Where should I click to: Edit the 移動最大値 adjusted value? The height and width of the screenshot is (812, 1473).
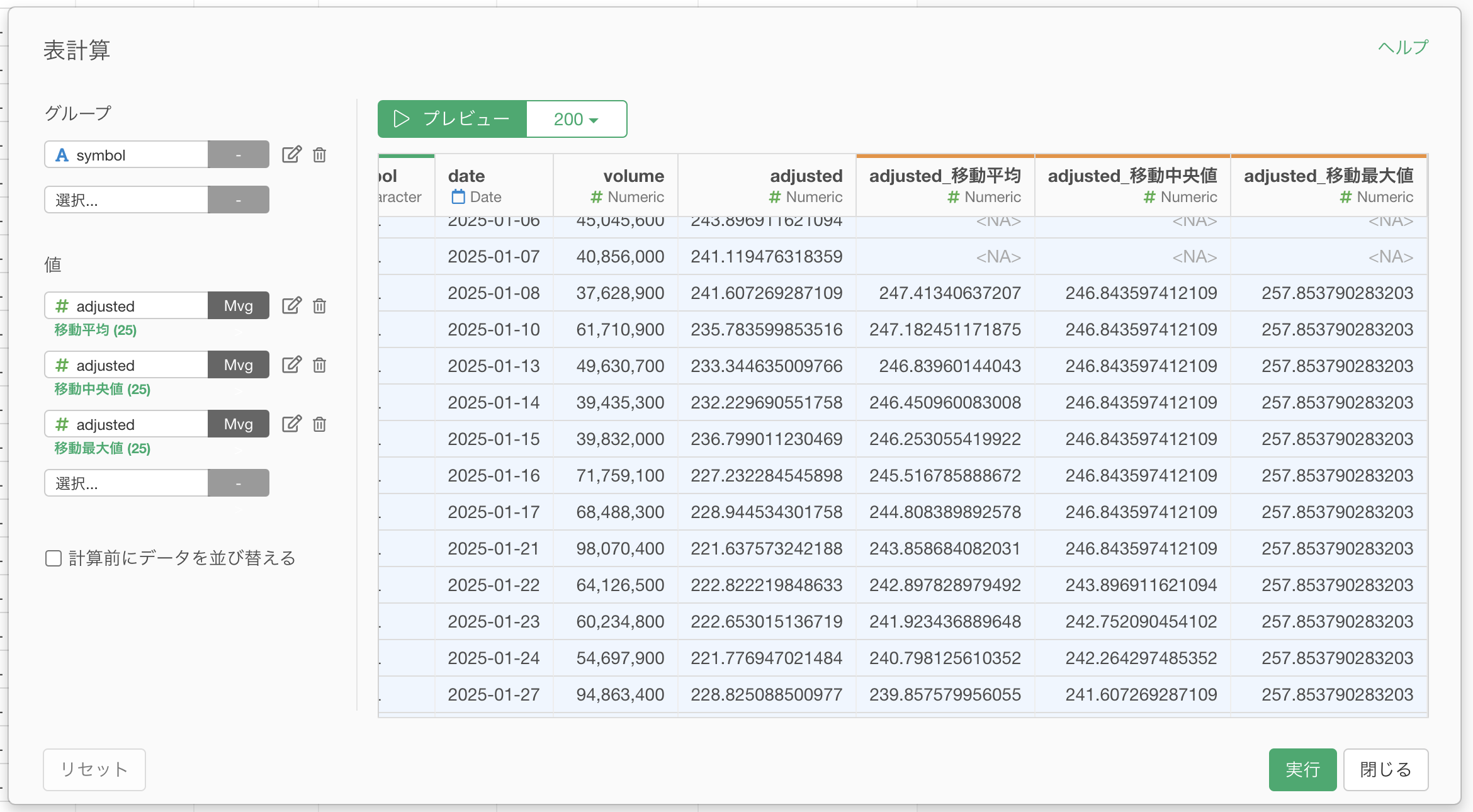291,424
